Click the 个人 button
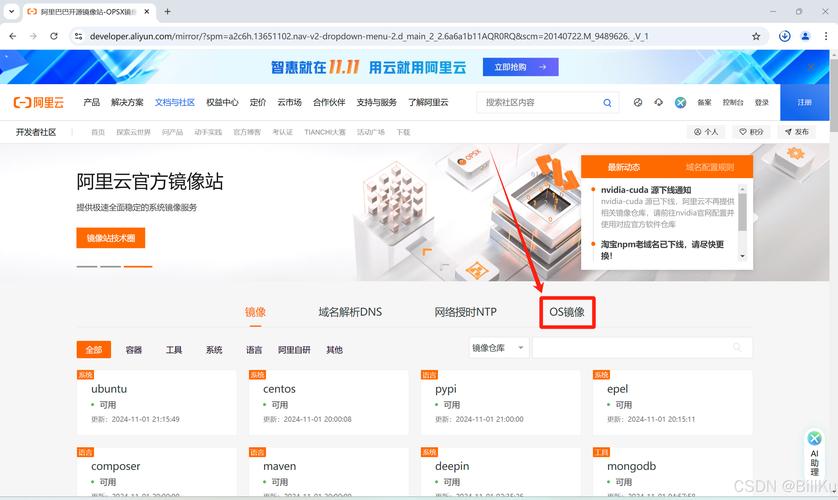838x500 pixels. coord(705,132)
